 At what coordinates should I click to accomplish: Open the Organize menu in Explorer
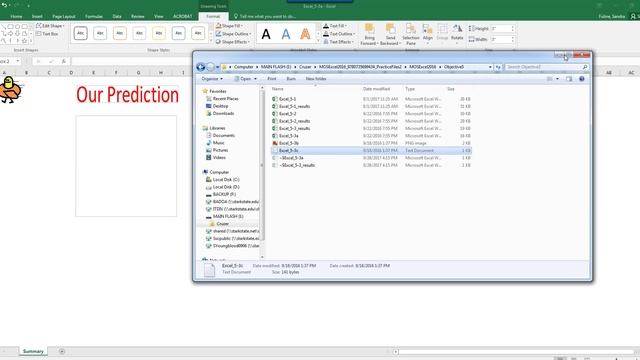coord(212,78)
